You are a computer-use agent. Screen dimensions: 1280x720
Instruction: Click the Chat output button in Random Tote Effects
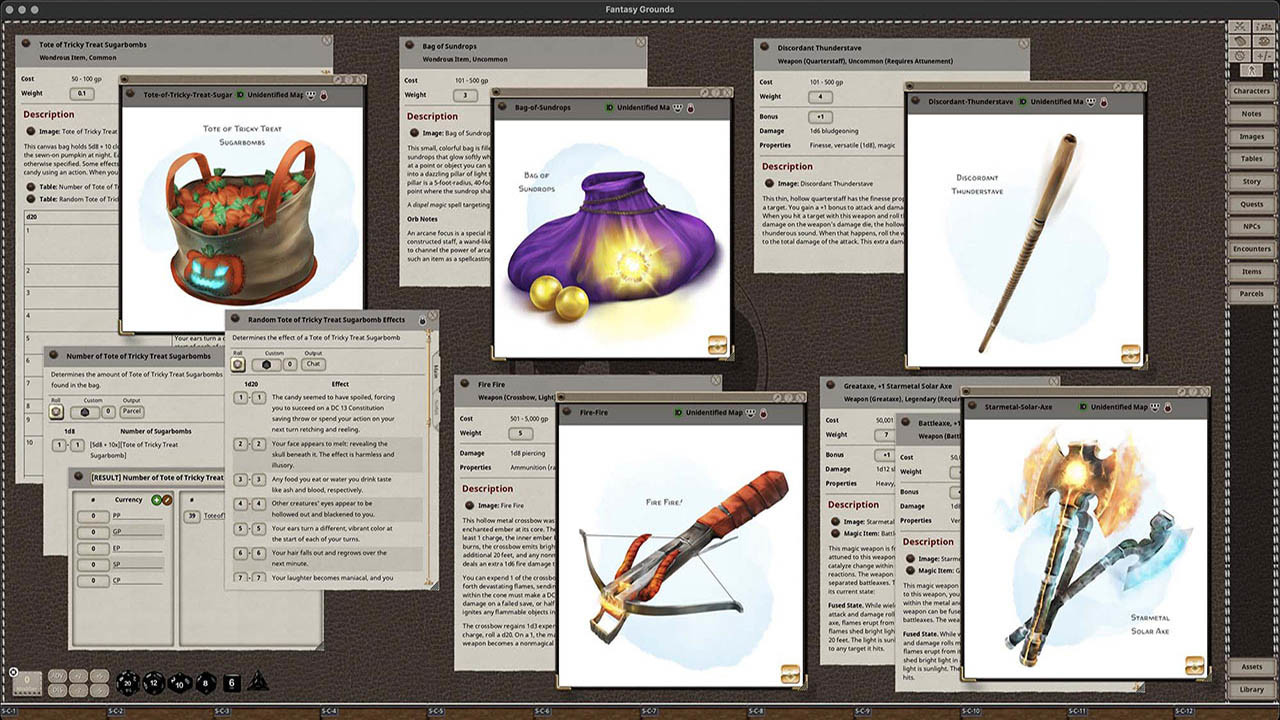point(313,364)
